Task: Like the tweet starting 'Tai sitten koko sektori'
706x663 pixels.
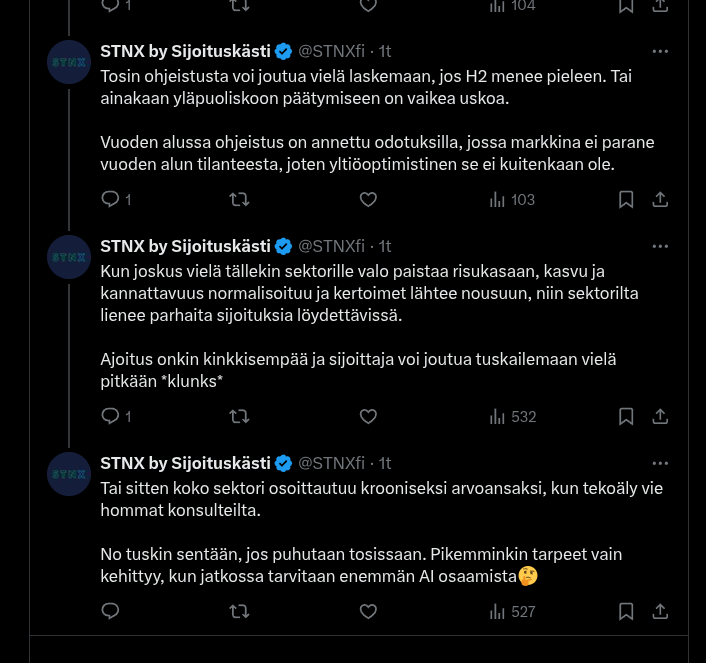Action: pyautogui.click(x=368, y=611)
